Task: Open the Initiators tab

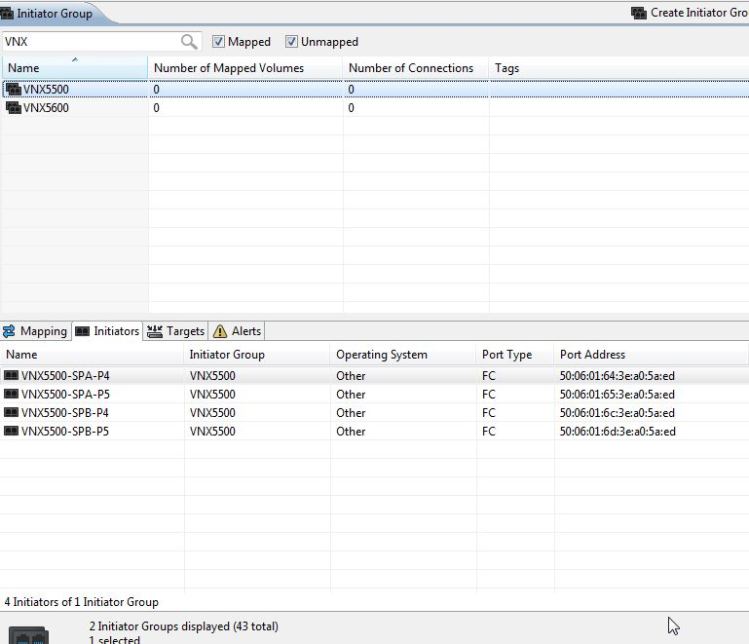Action: click(107, 331)
